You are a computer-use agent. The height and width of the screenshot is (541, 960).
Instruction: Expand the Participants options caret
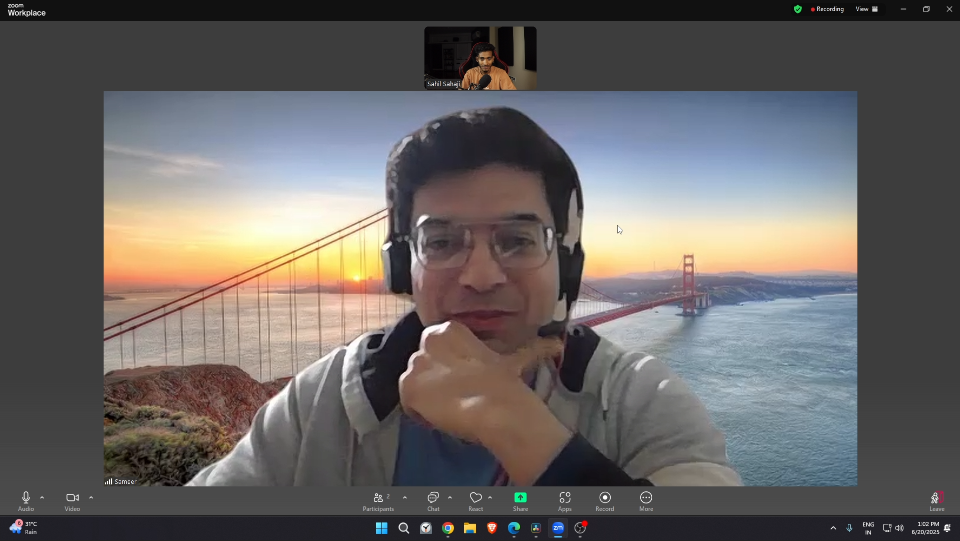(x=404, y=497)
